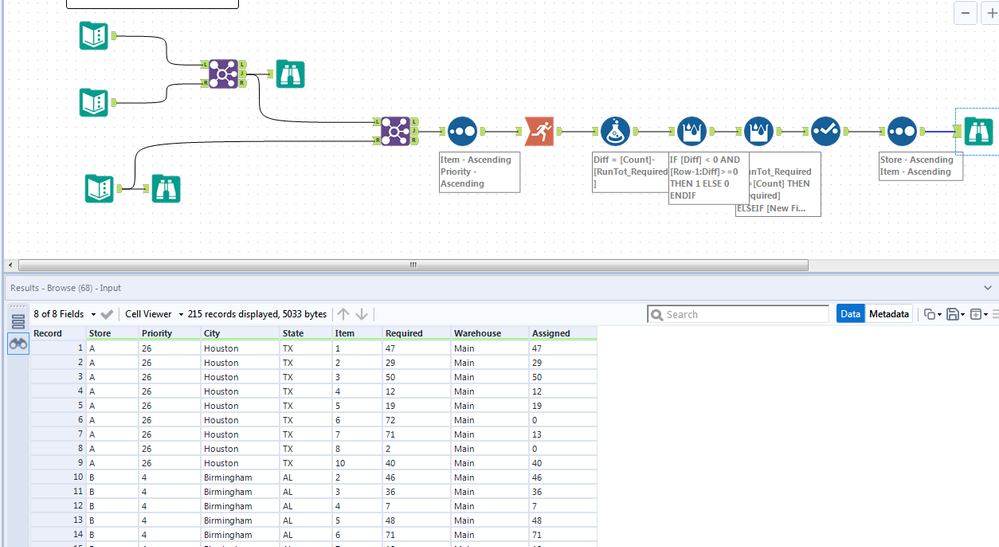Click the Browse tool beside bottom input

[166, 188]
